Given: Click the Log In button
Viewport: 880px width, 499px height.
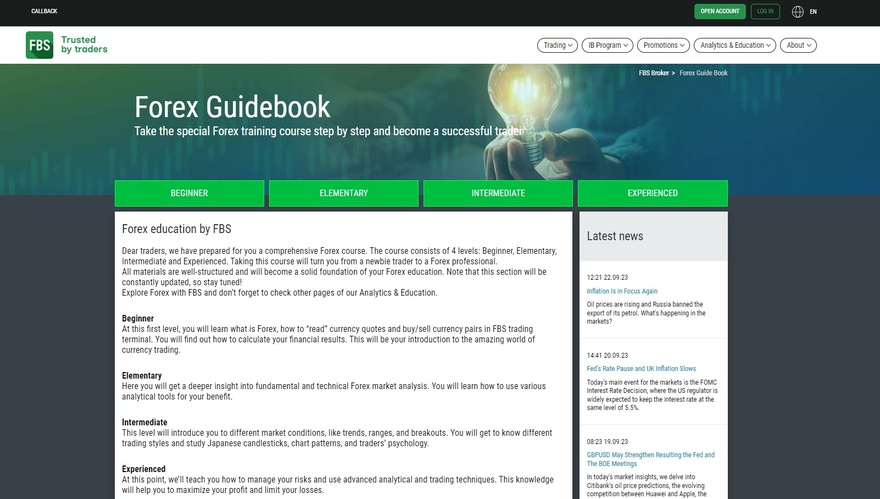Looking at the screenshot, I should 765,11.
